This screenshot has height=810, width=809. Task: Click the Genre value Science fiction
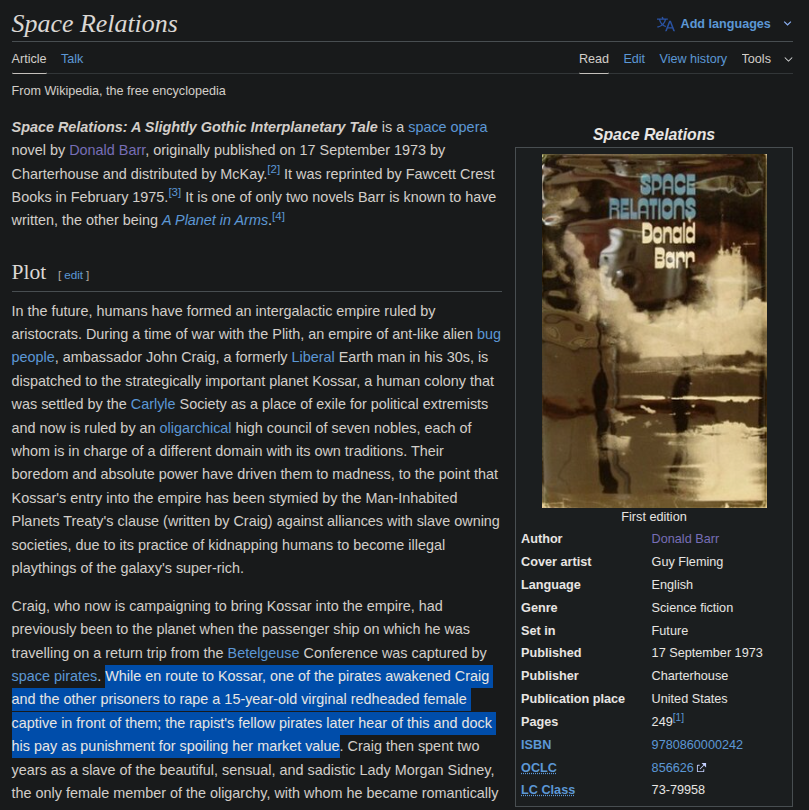692,608
